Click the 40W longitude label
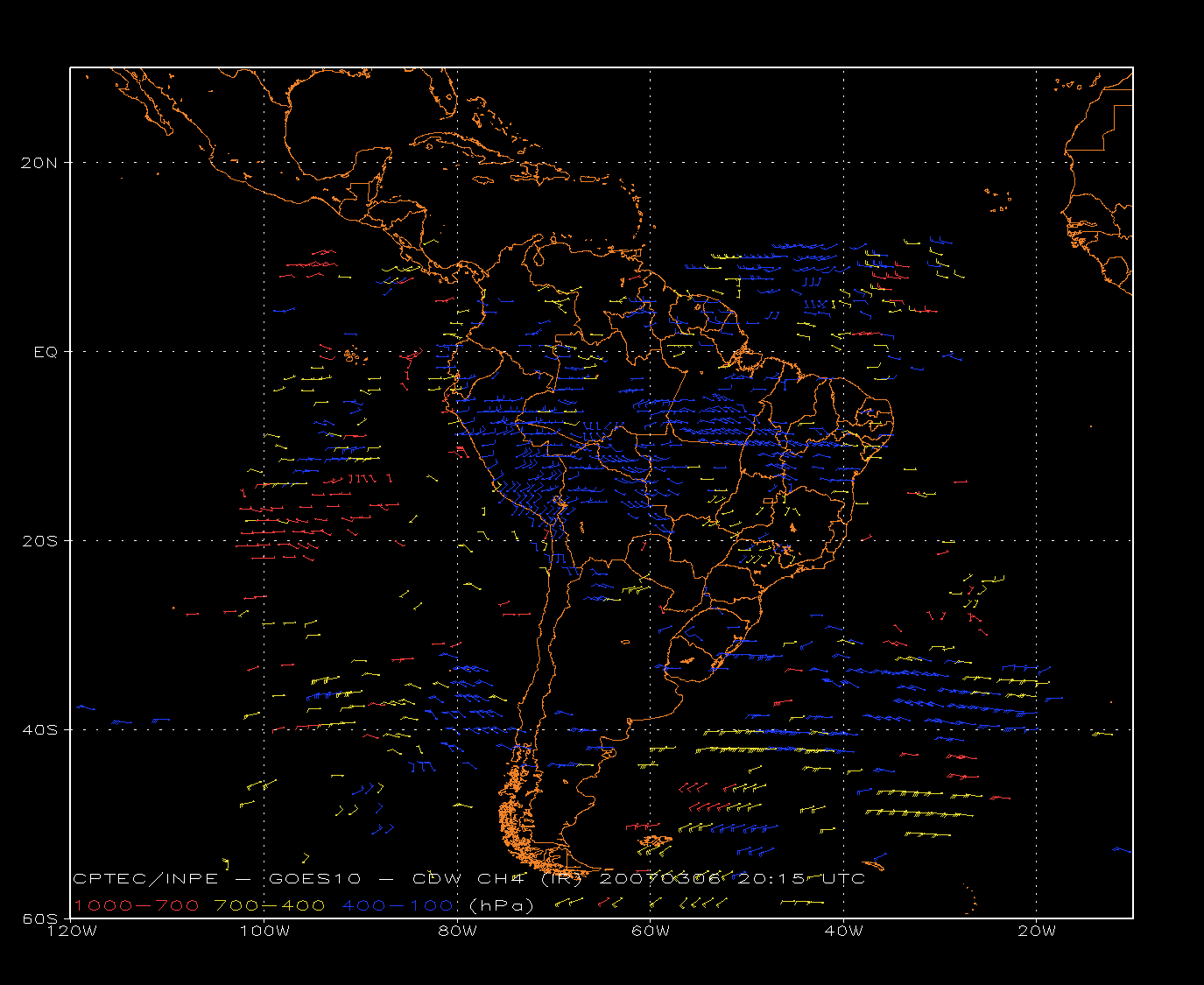Image resolution: width=1204 pixels, height=985 pixels. click(x=843, y=931)
